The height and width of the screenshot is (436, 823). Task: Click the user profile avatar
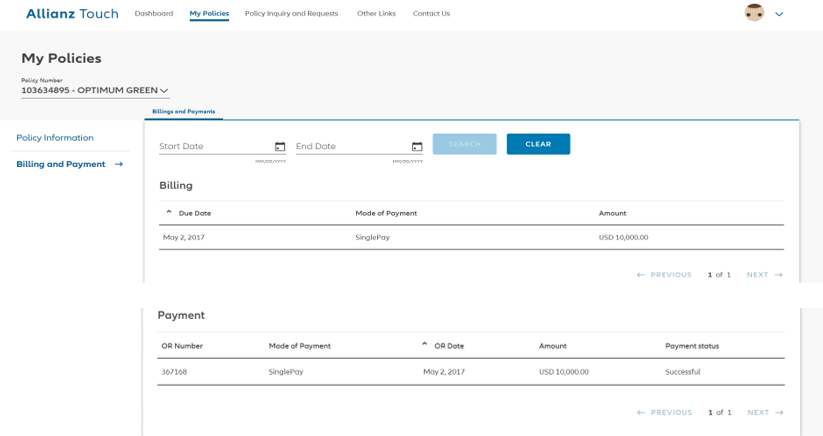754,13
